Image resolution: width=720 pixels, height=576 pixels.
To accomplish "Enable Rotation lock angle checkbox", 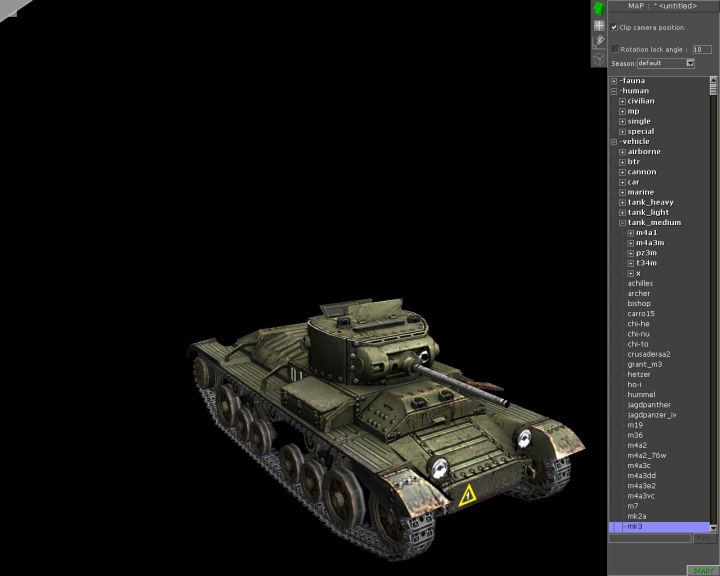I will point(615,48).
